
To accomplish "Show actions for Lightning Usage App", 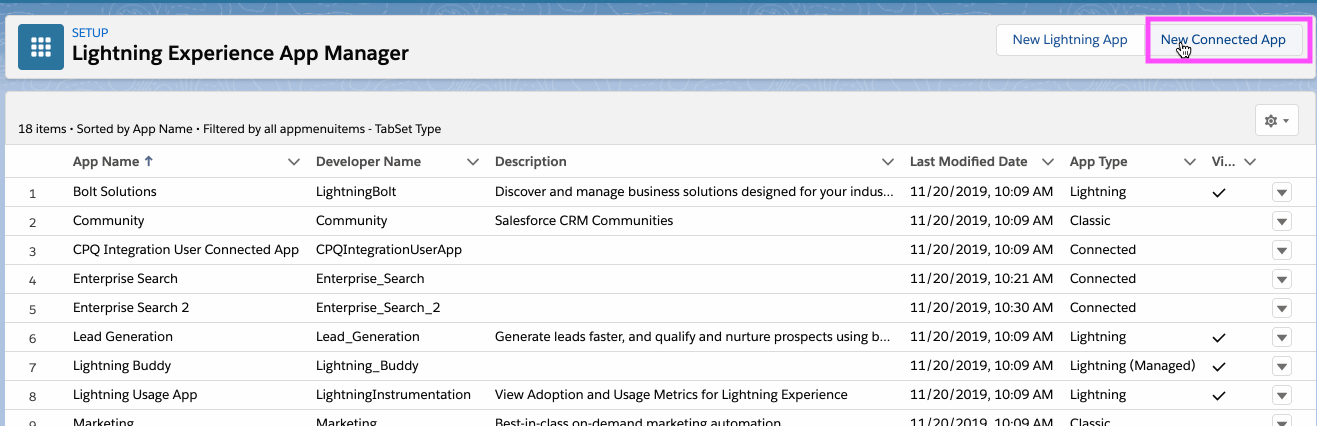I will pyautogui.click(x=1281, y=396).
